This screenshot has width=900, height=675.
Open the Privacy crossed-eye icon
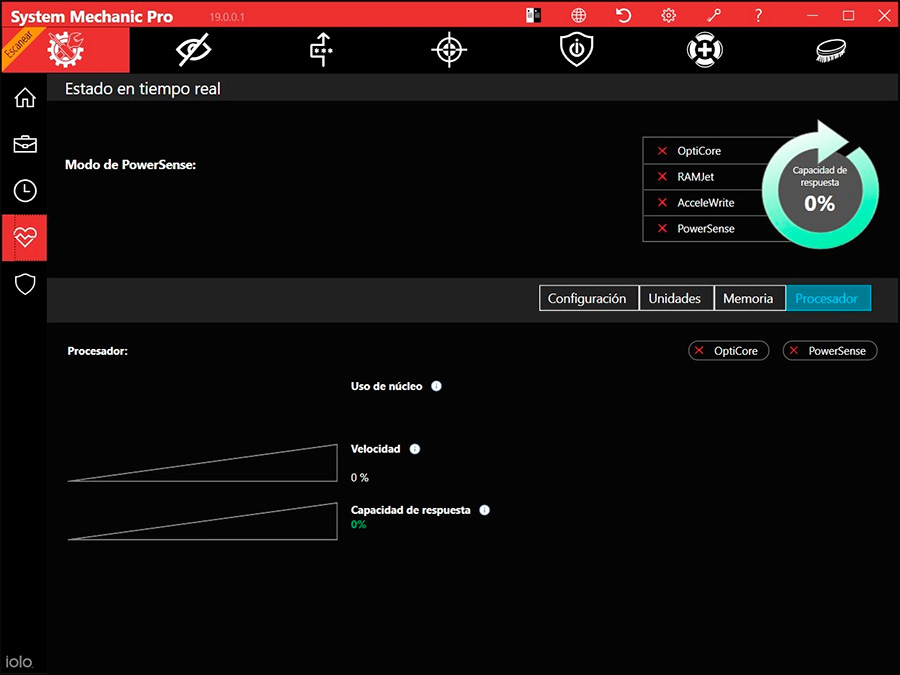click(193, 50)
